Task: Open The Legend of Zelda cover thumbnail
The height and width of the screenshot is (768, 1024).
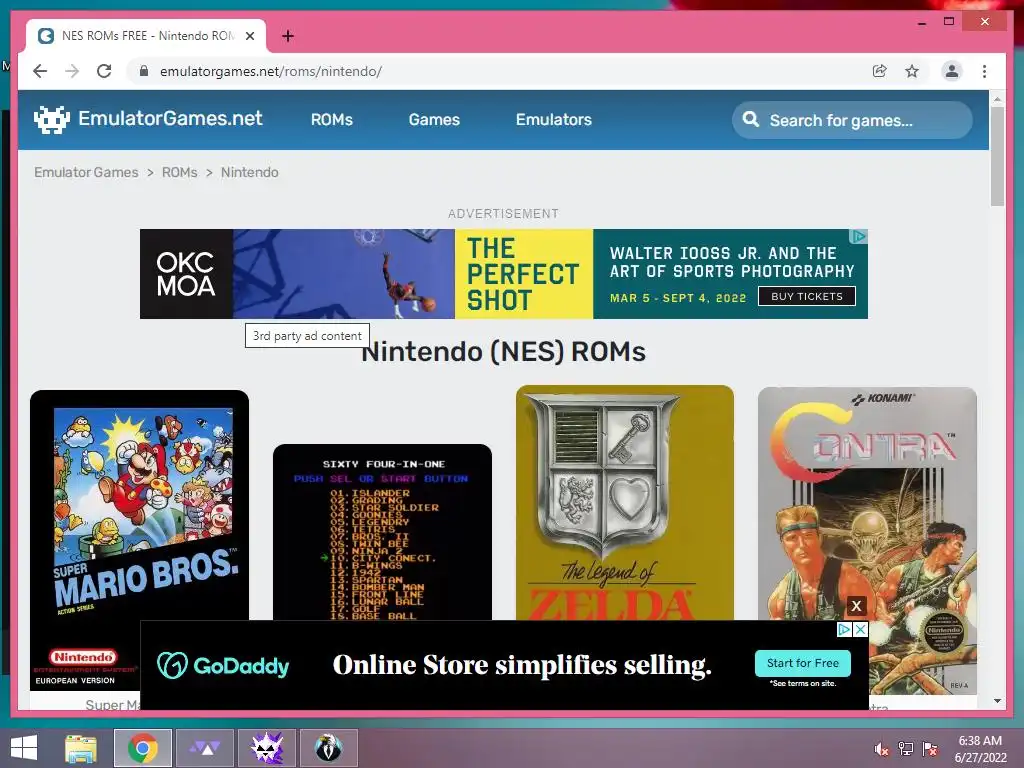Action: 625,503
